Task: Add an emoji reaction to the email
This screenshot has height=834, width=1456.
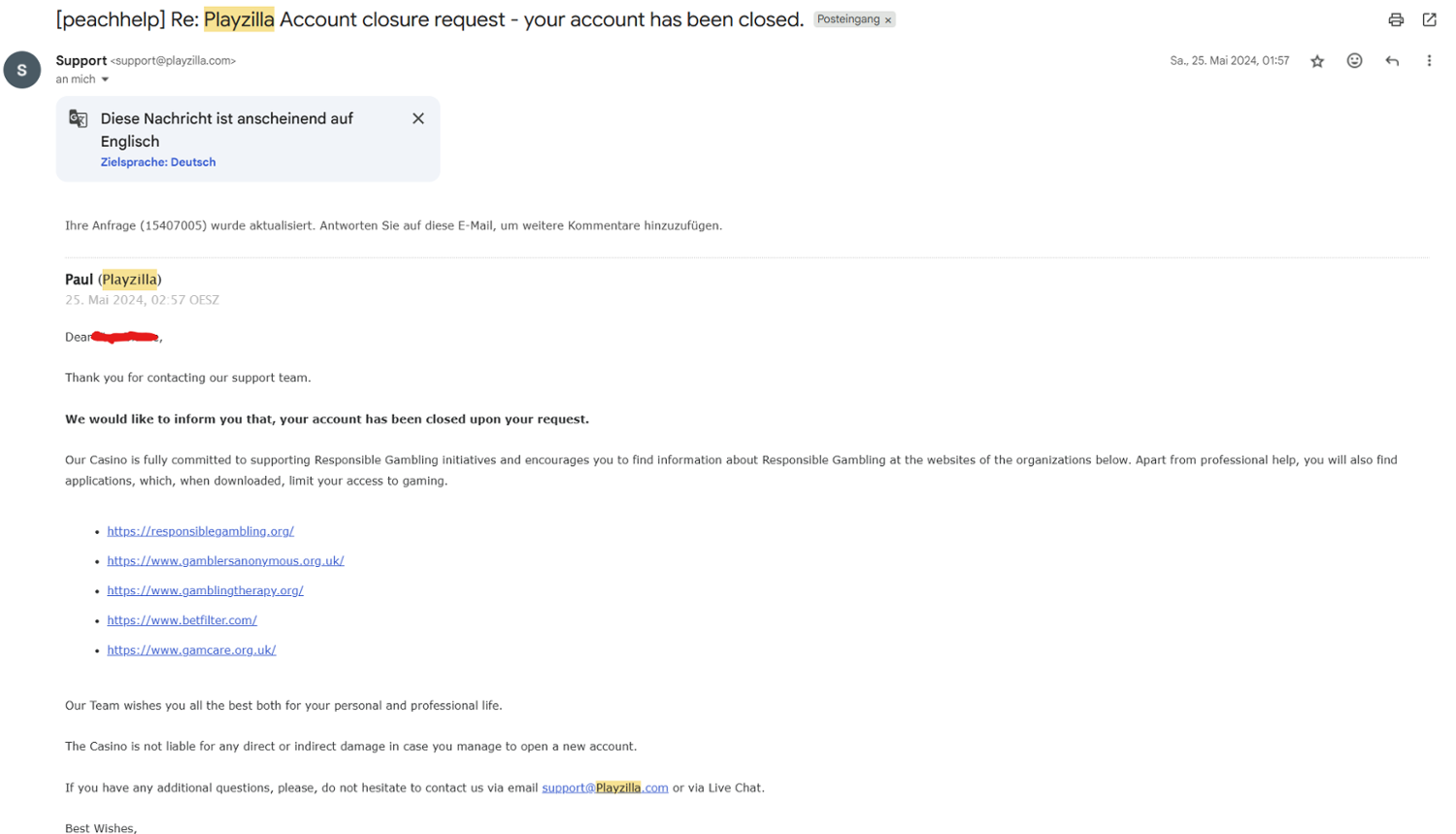Action: click(x=1354, y=61)
